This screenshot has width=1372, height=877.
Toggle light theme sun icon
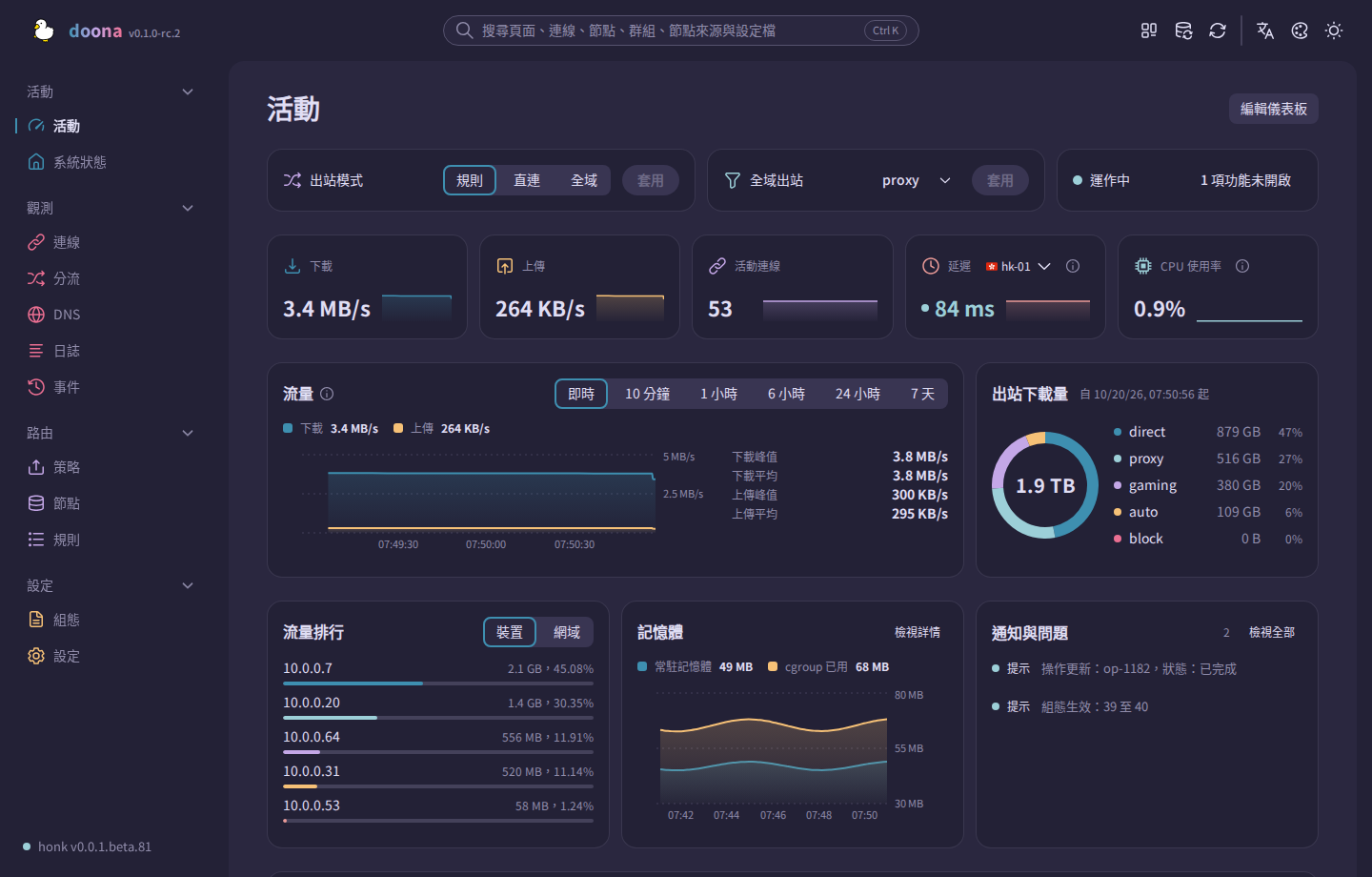(x=1334, y=31)
